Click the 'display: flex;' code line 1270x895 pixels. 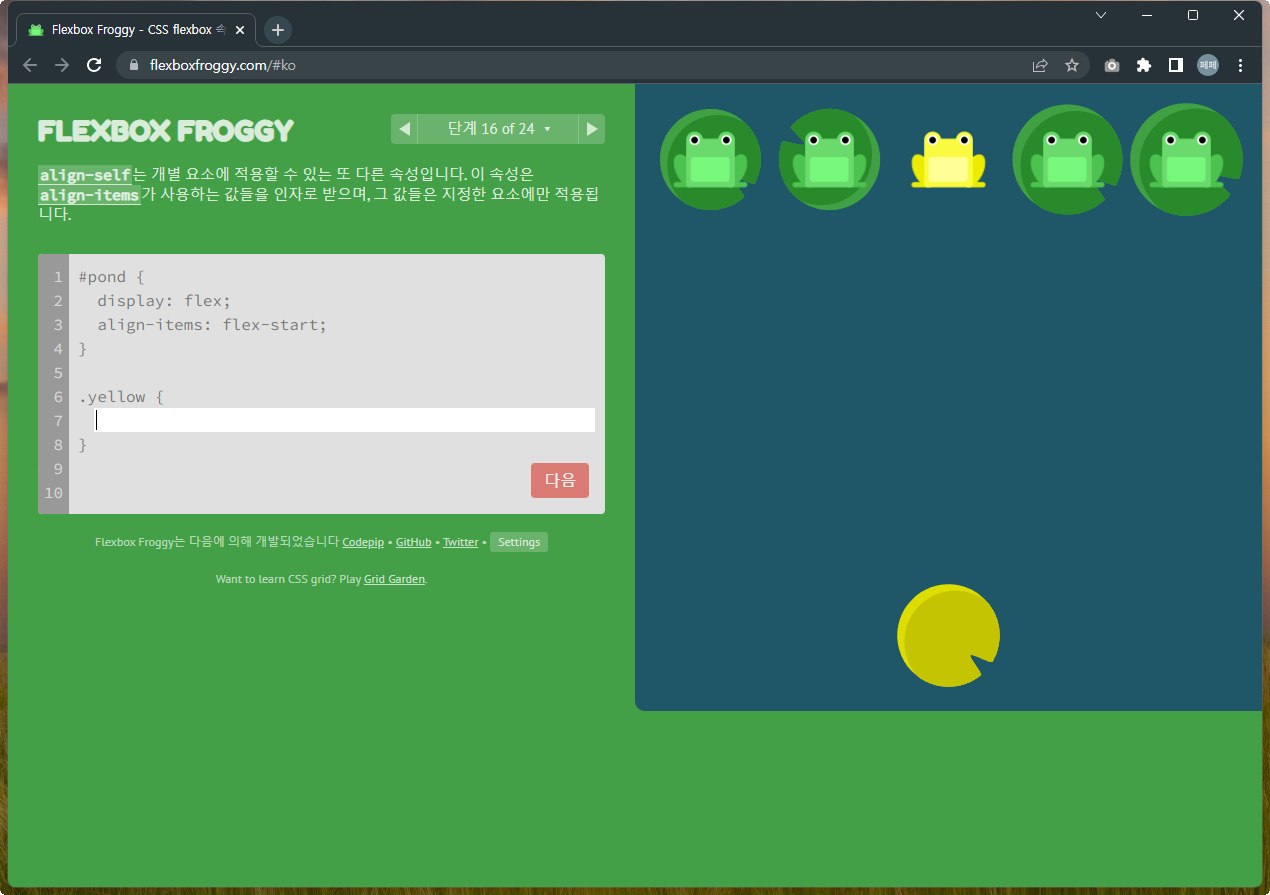pos(164,301)
